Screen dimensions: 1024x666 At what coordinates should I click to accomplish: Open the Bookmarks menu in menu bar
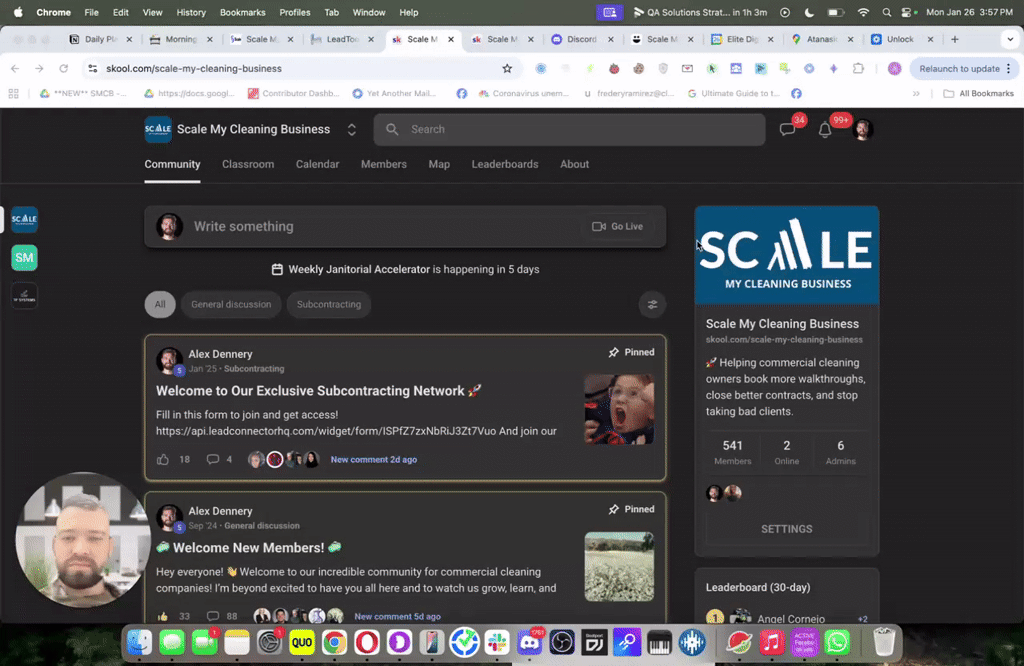click(x=242, y=12)
